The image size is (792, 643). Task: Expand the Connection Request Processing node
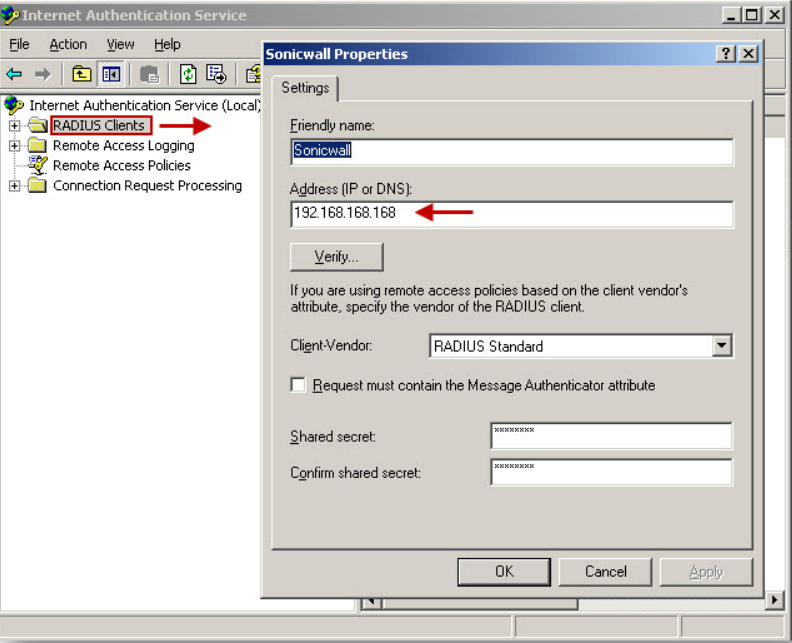tap(15, 186)
